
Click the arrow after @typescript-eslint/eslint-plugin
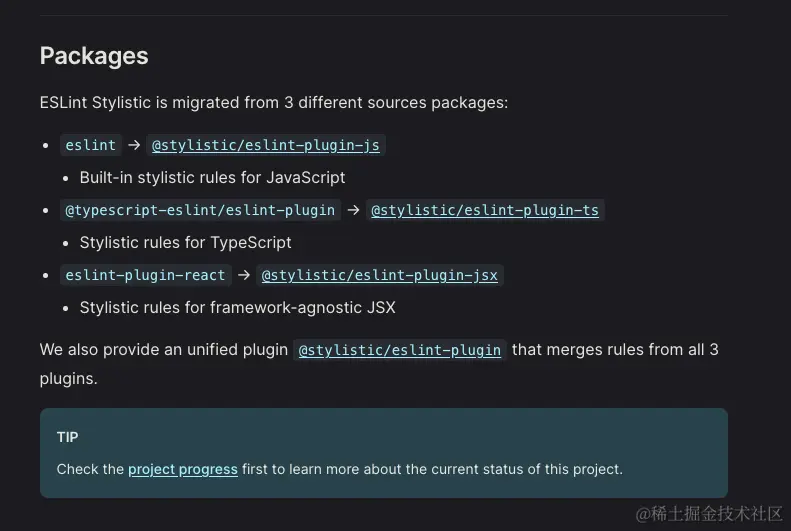[353, 210]
